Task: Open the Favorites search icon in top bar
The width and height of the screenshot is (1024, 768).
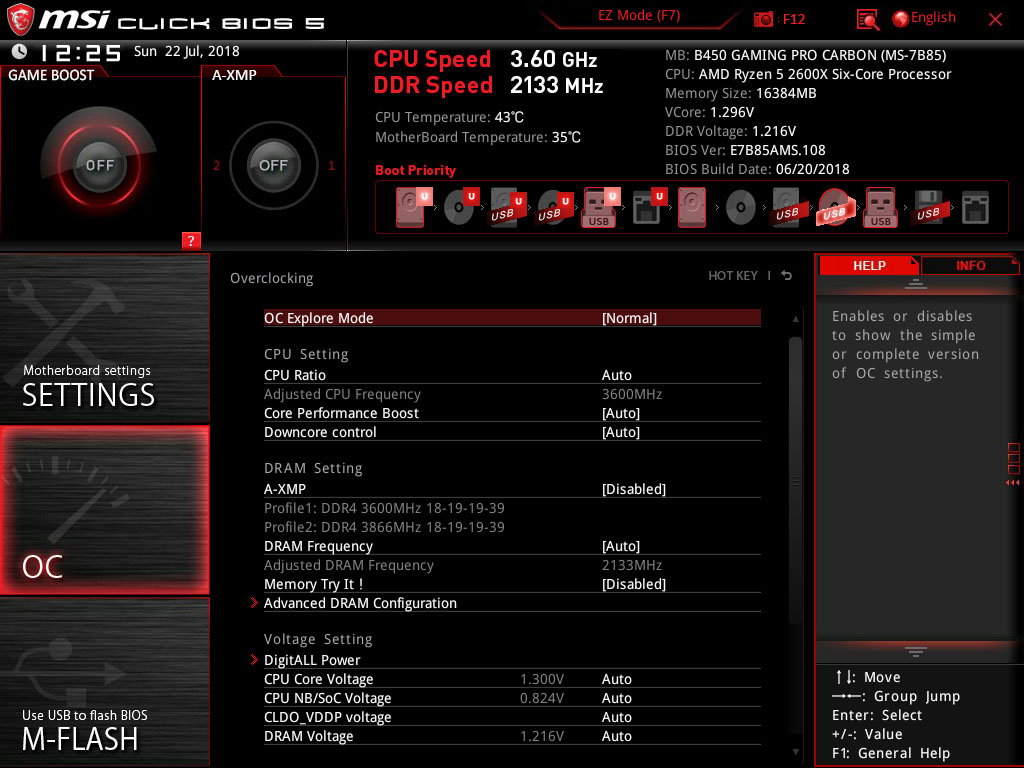Action: pyautogui.click(x=866, y=18)
